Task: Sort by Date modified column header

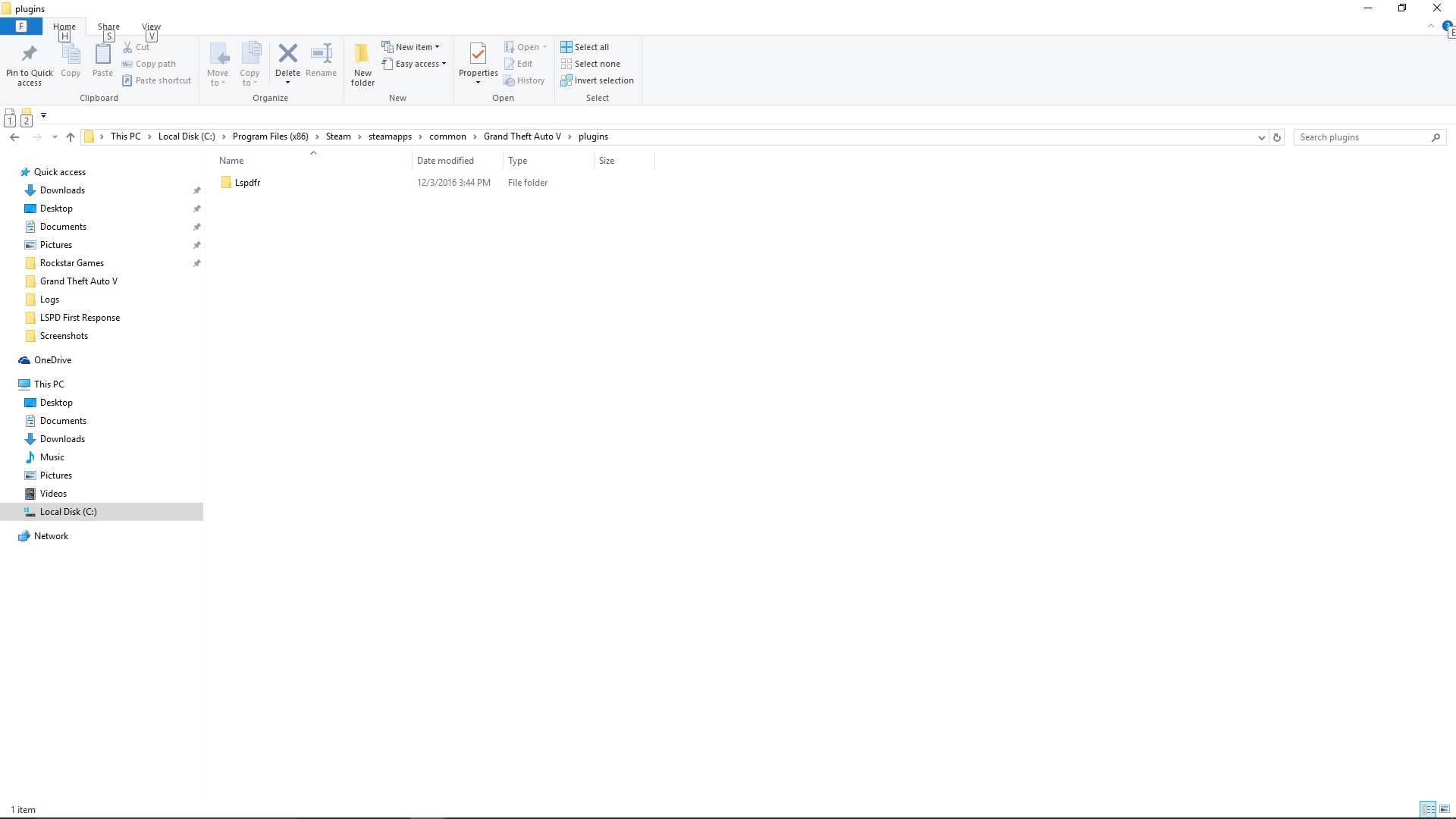Action: click(445, 161)
